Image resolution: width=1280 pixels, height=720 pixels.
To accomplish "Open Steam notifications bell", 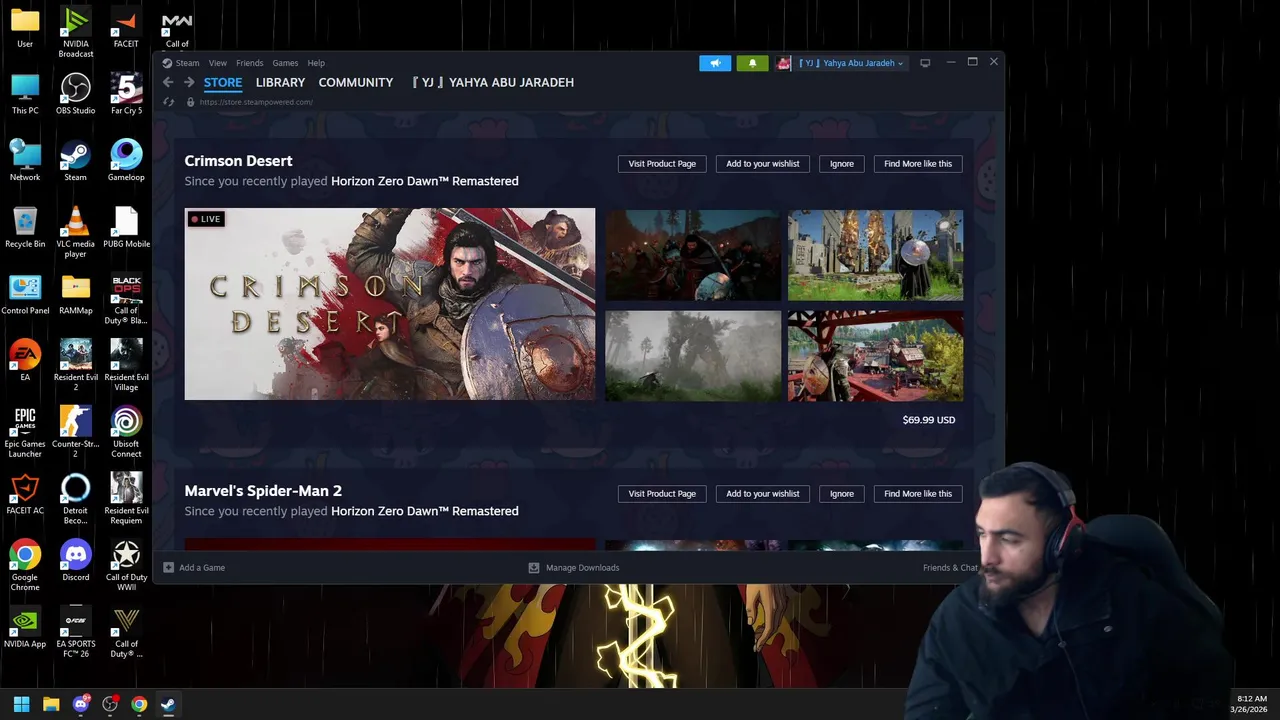I will (x=753, y=63).
